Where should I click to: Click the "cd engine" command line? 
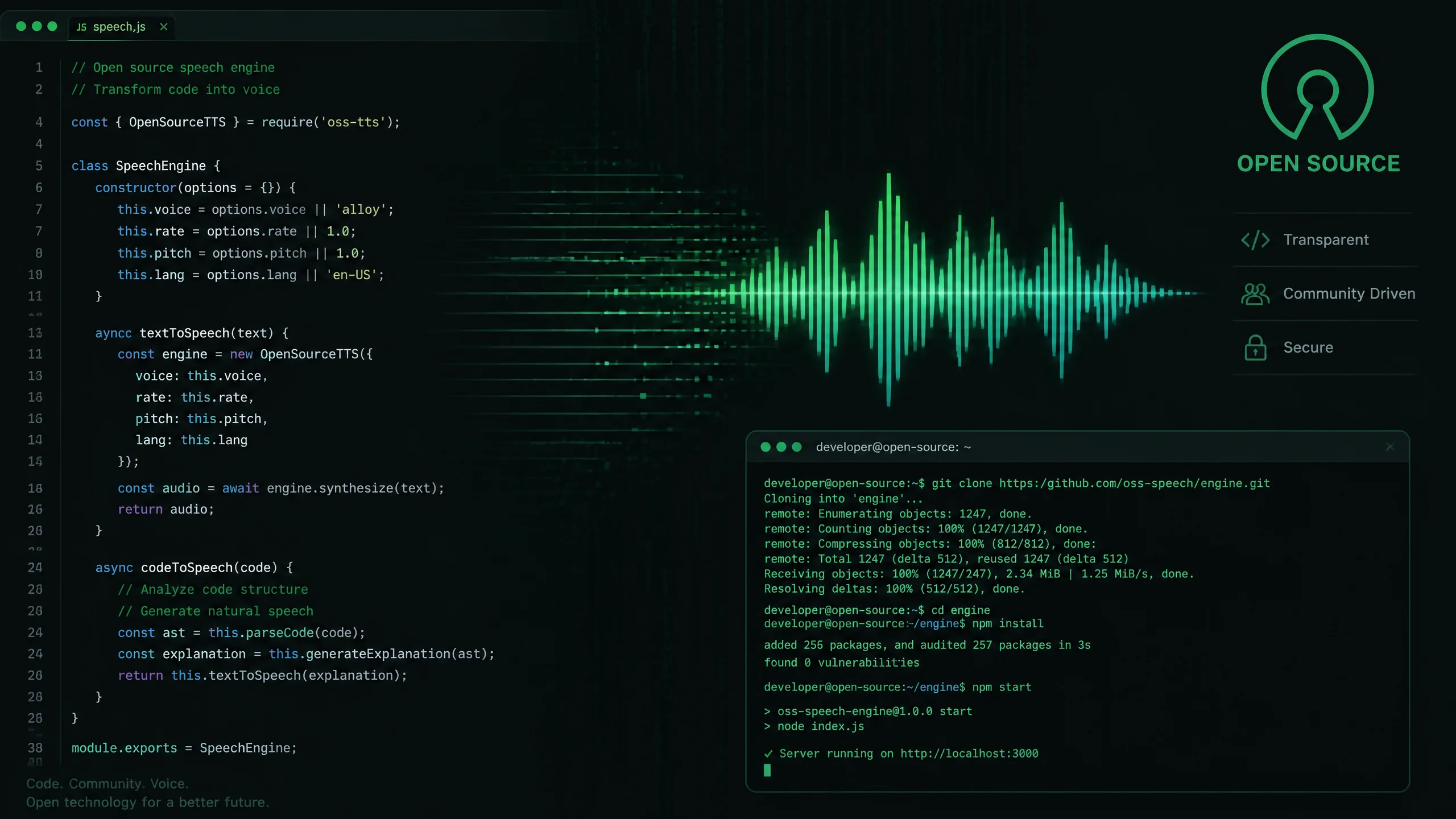point(877,610)
